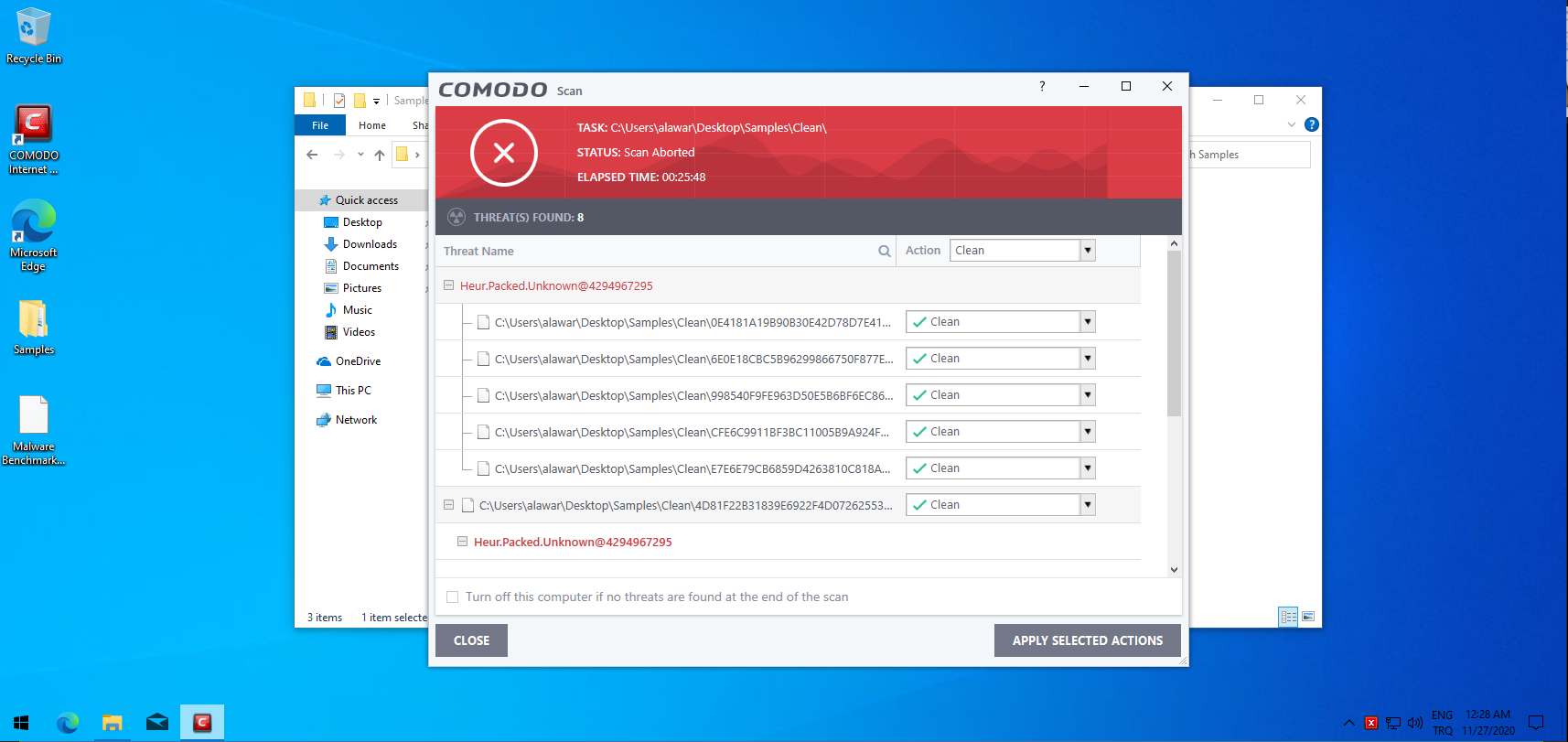
Task: Open the notification center icon
Action: click(x=1536, y=723)
